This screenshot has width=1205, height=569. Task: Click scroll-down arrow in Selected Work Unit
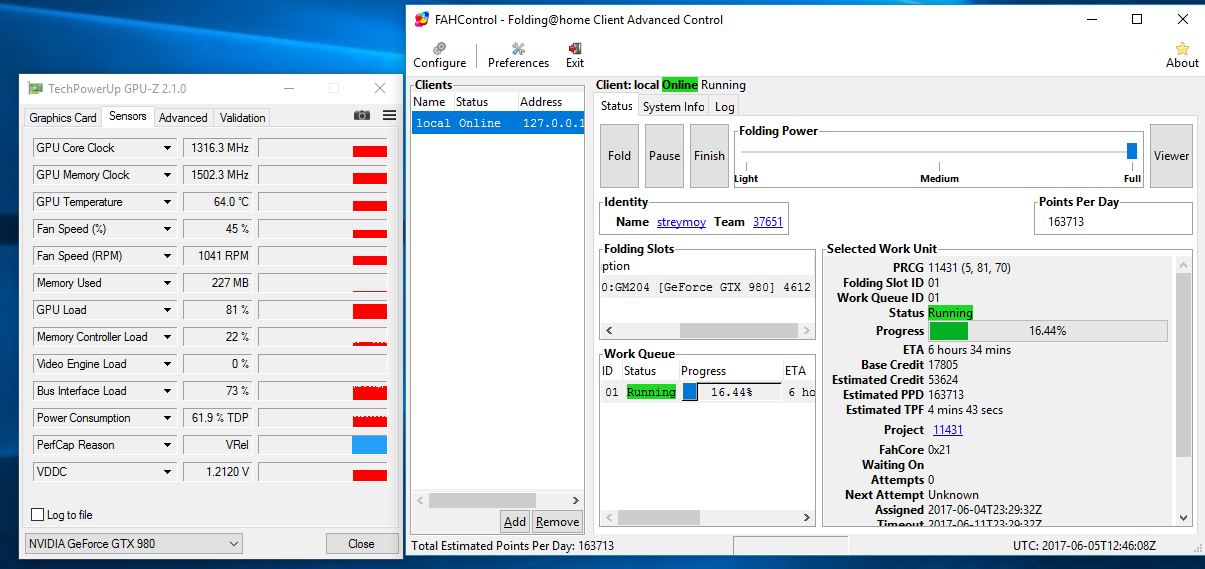(1183, 518)
